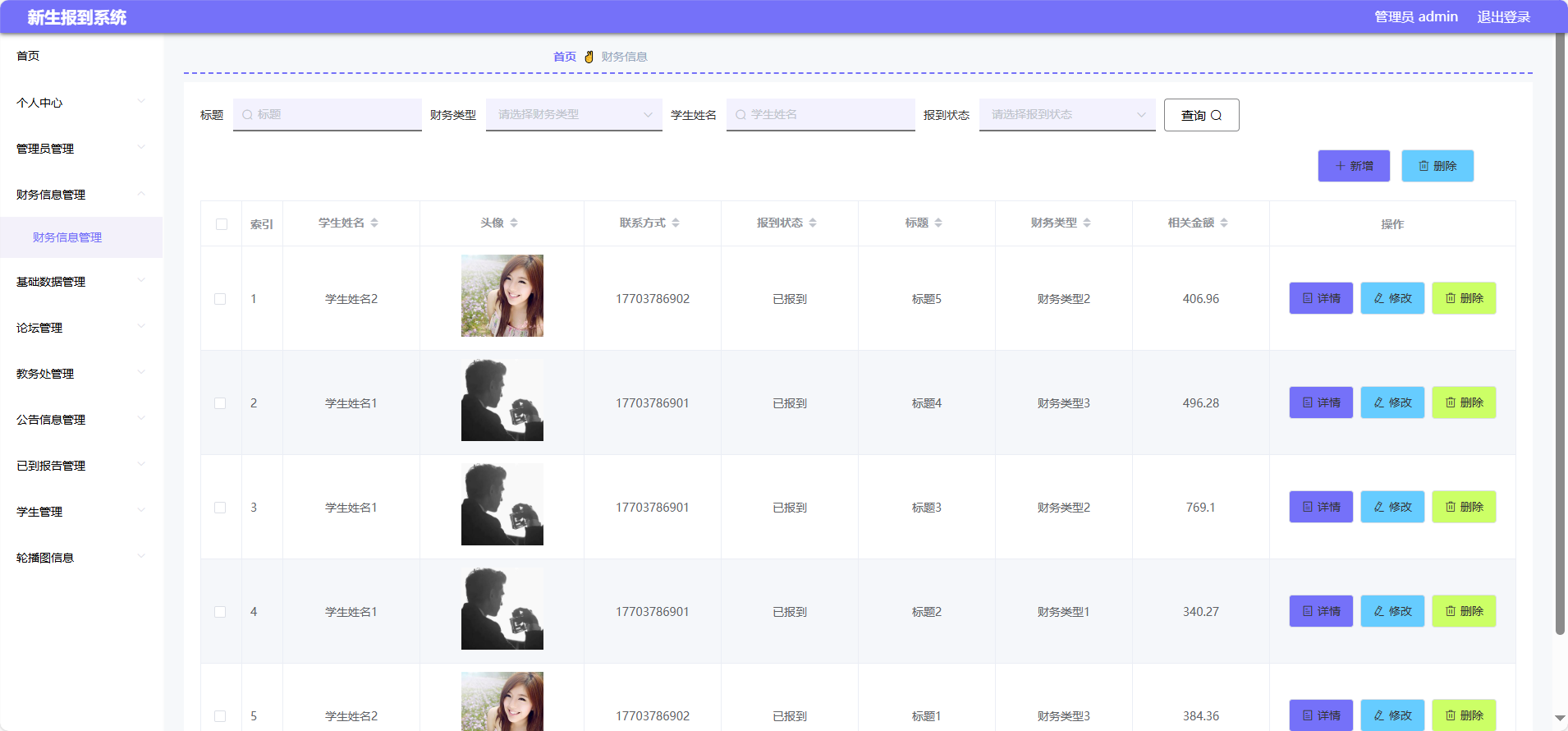Select the checkbox for row index 5
The width and height of the screenshot is (1568, 731).
[x=220, y=716]
